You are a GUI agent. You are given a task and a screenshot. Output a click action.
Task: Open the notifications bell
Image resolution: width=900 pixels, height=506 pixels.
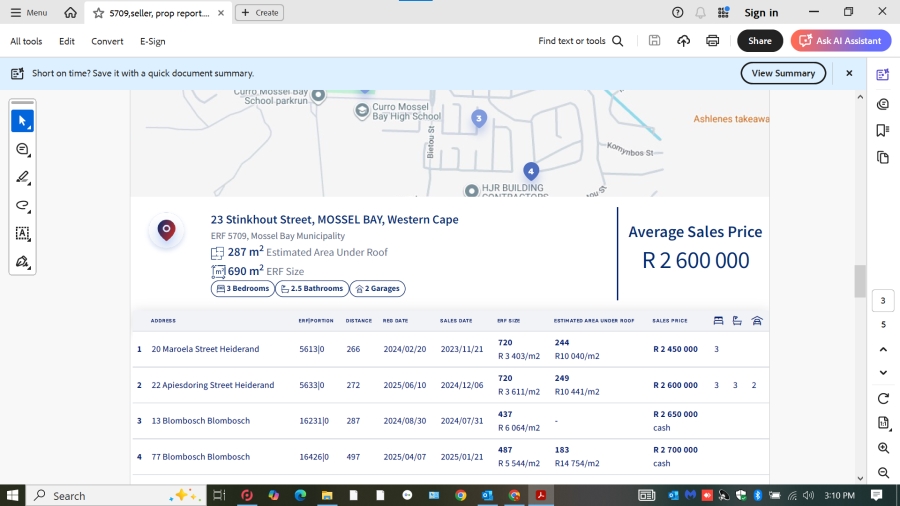(x=700, y=13)
